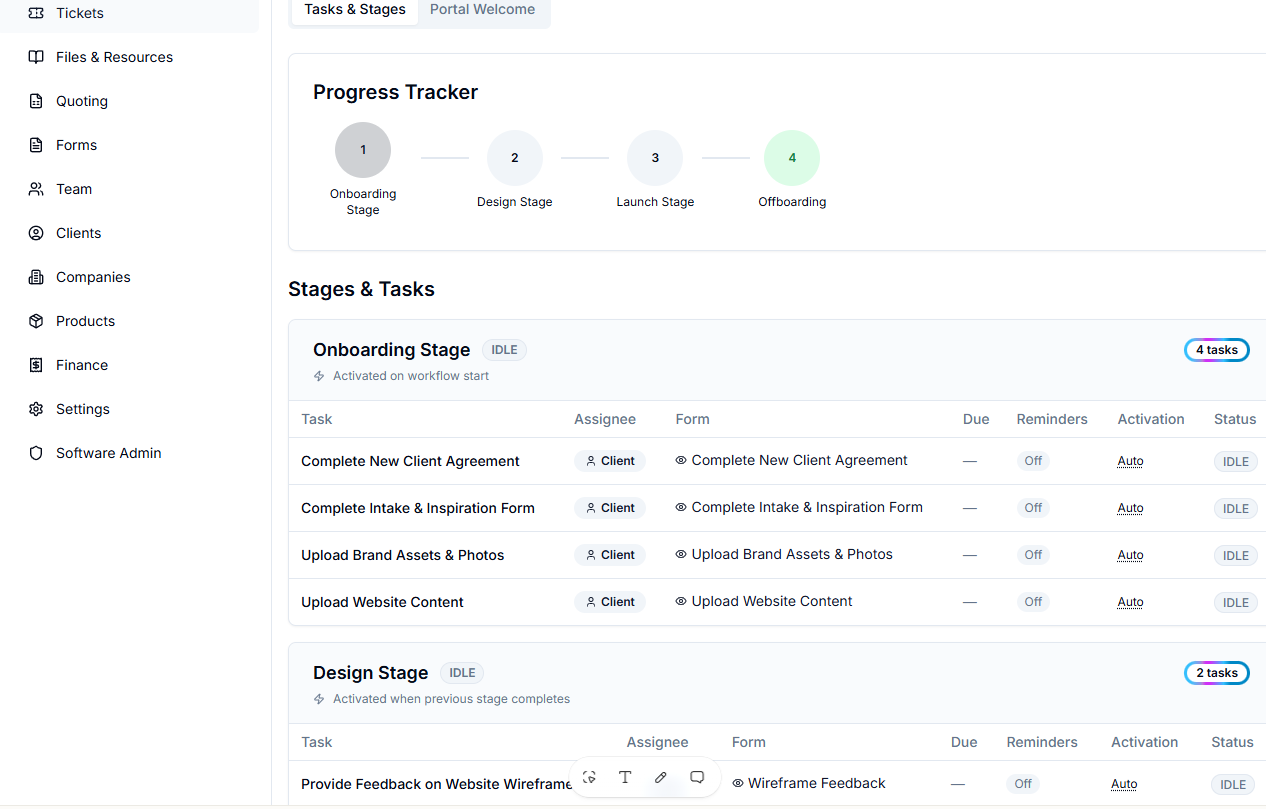This screenshot has width=1266, height=809.
Task: Select the capture-region tool in floating toolbar
Action: (589, 777)
